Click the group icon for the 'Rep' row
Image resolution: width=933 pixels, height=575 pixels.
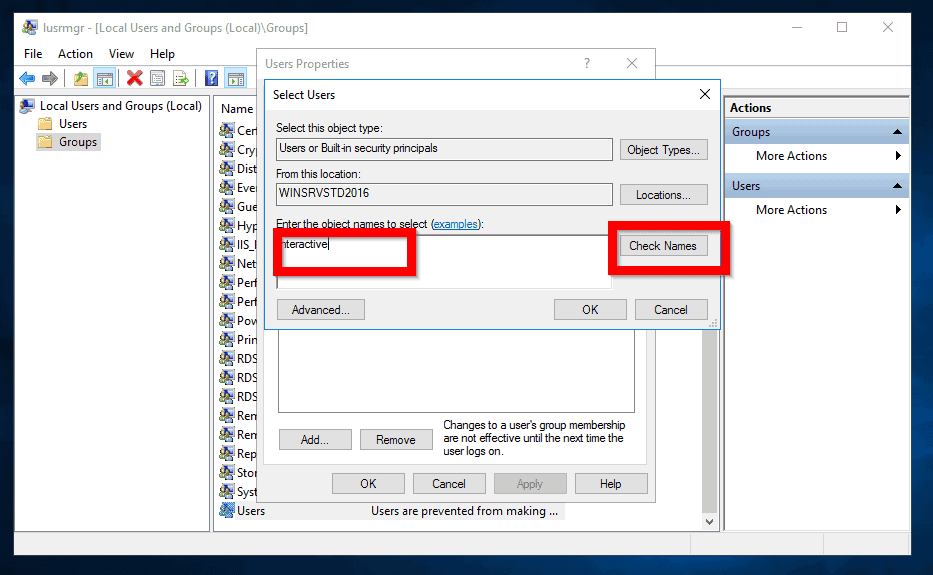coord(227,453)
